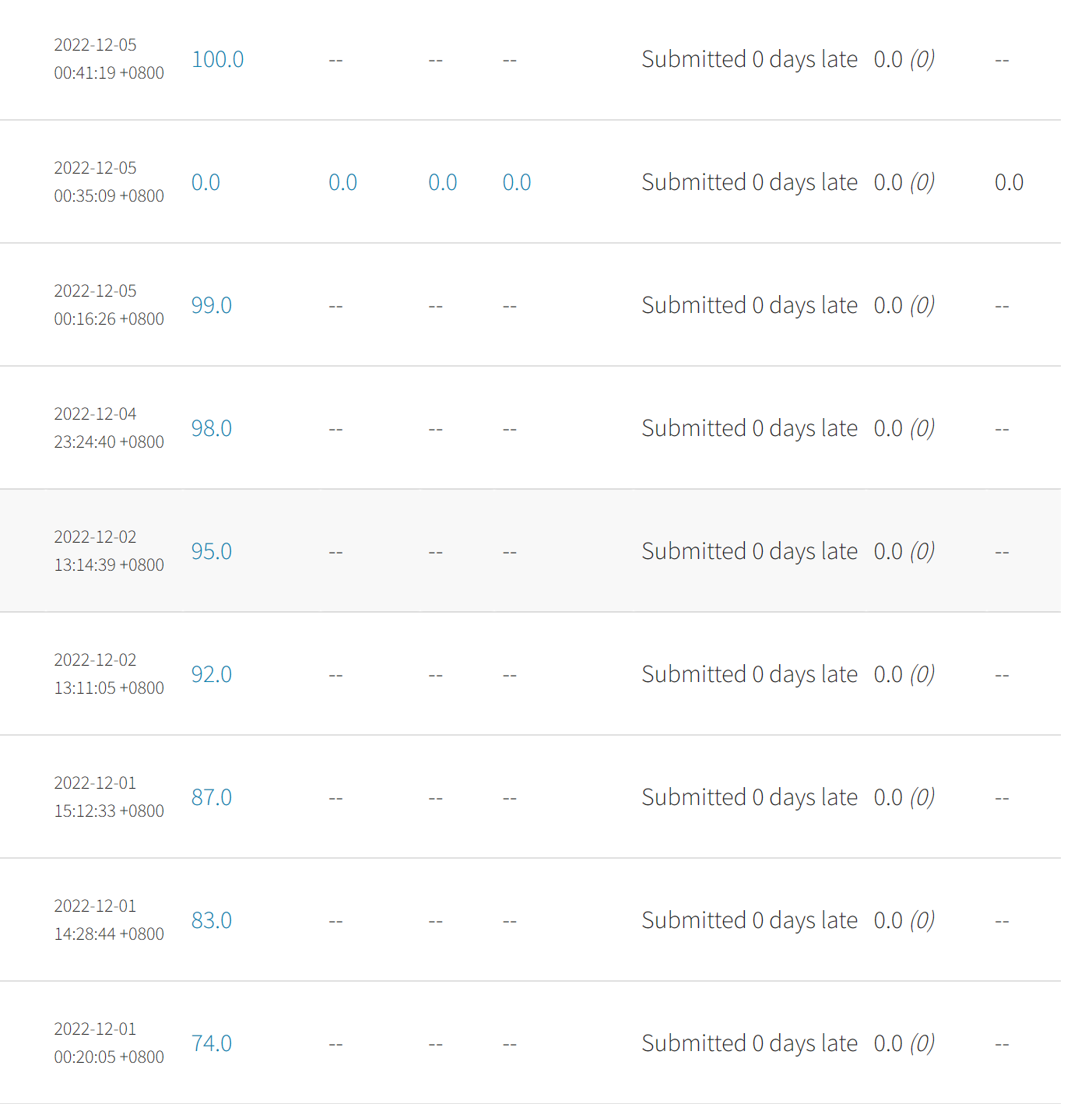Click rightmost blue 0.0 in 00:35:09 row
1092x1104 pixels.
click(x=516, y=183)
